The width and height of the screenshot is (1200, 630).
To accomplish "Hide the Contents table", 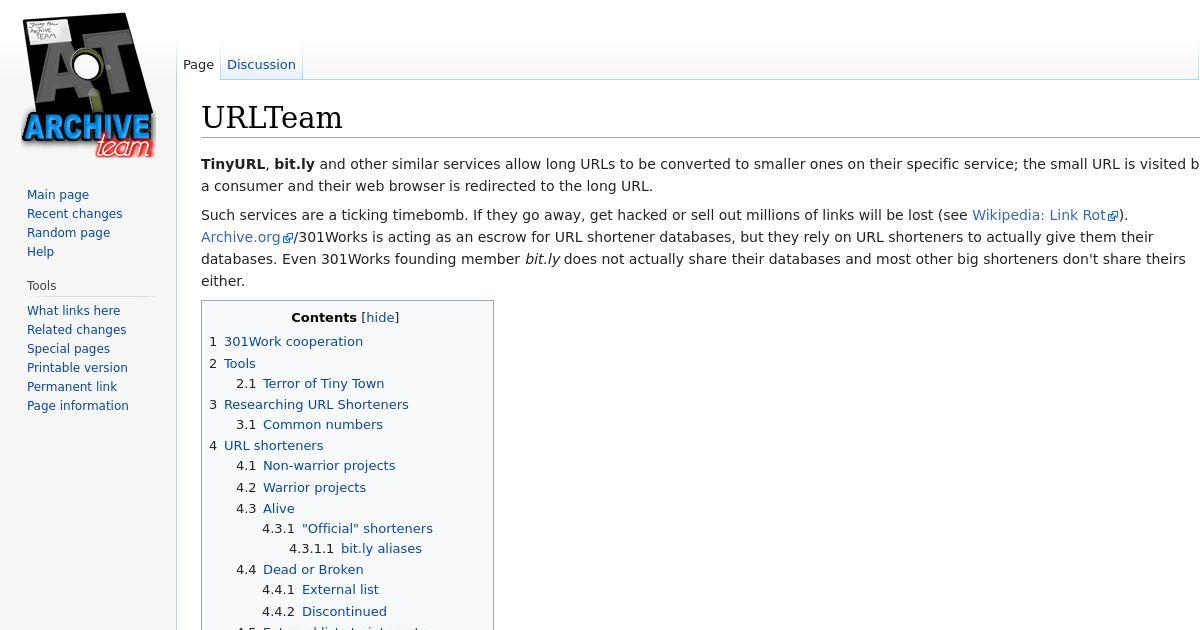I will 380,318.
